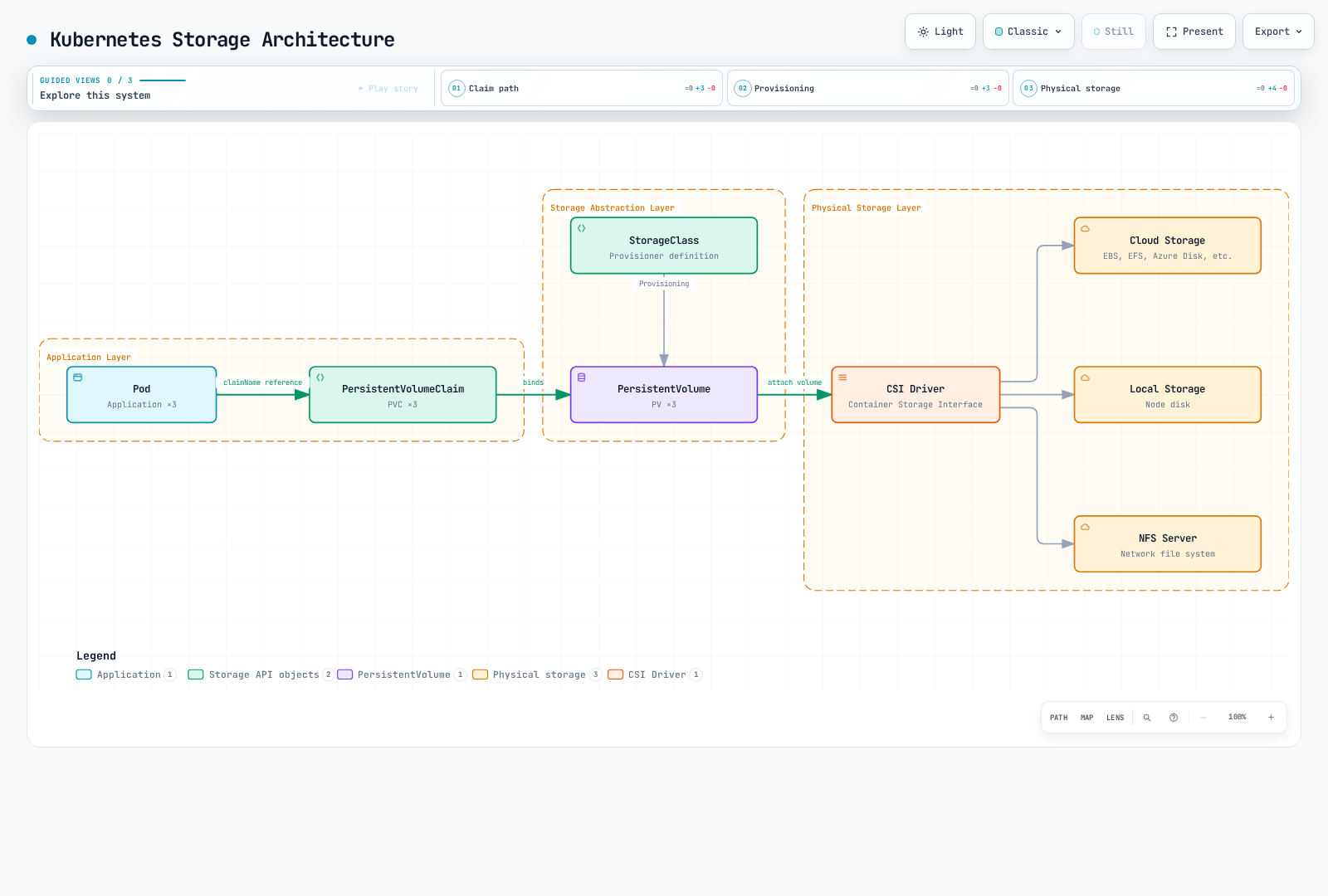
Task: Click the 'Provisioning' edge label below StorageClass
Action: click(664, 284)
